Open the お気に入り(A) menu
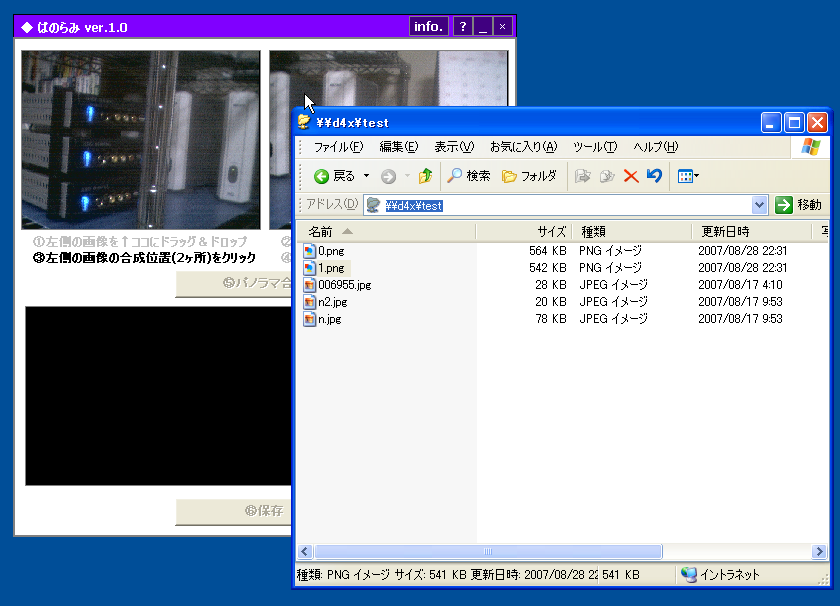 pyautogui.click(x=523, y=147)
